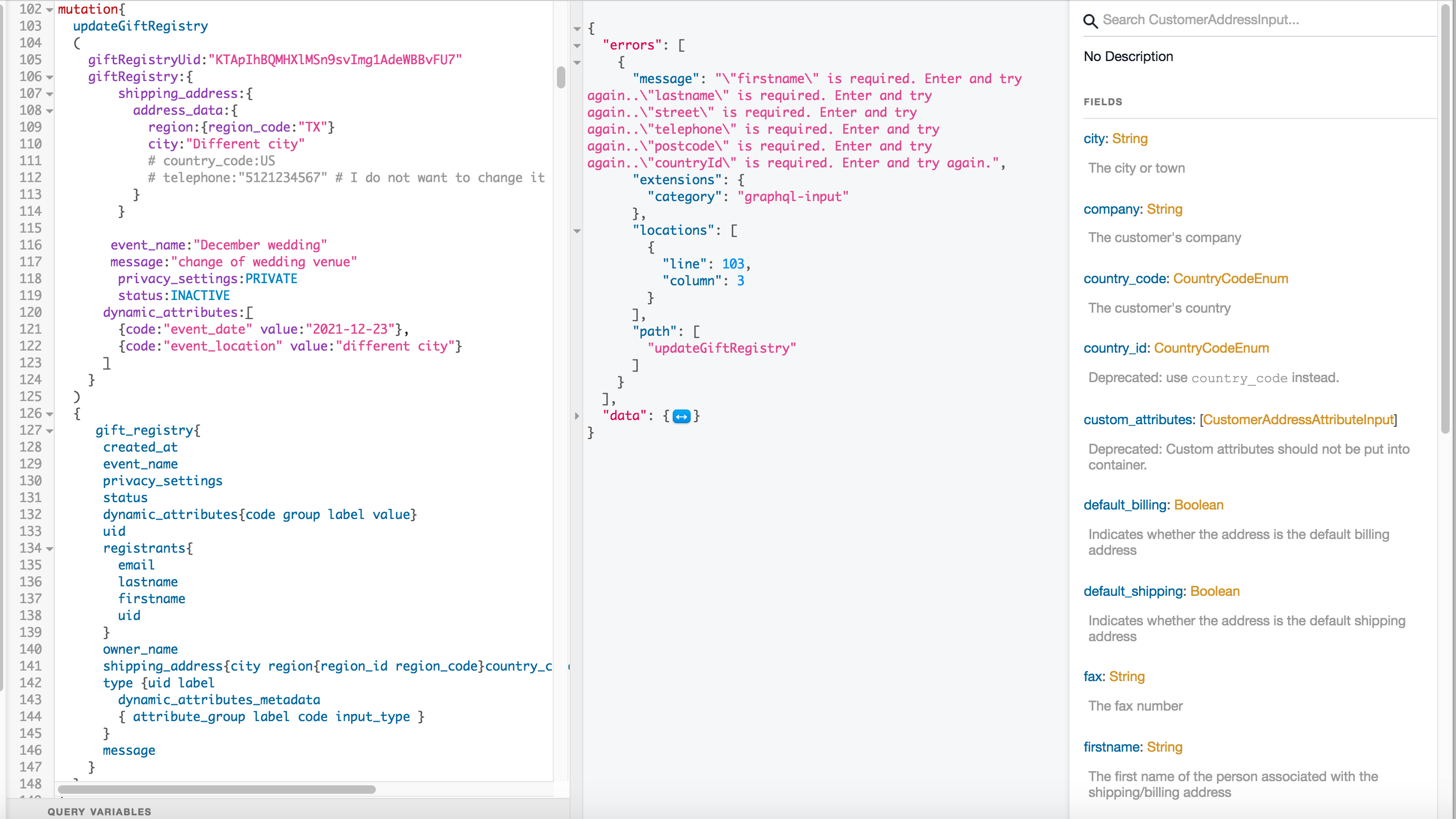Collapse the mutation block at line 102

point(49,10)
